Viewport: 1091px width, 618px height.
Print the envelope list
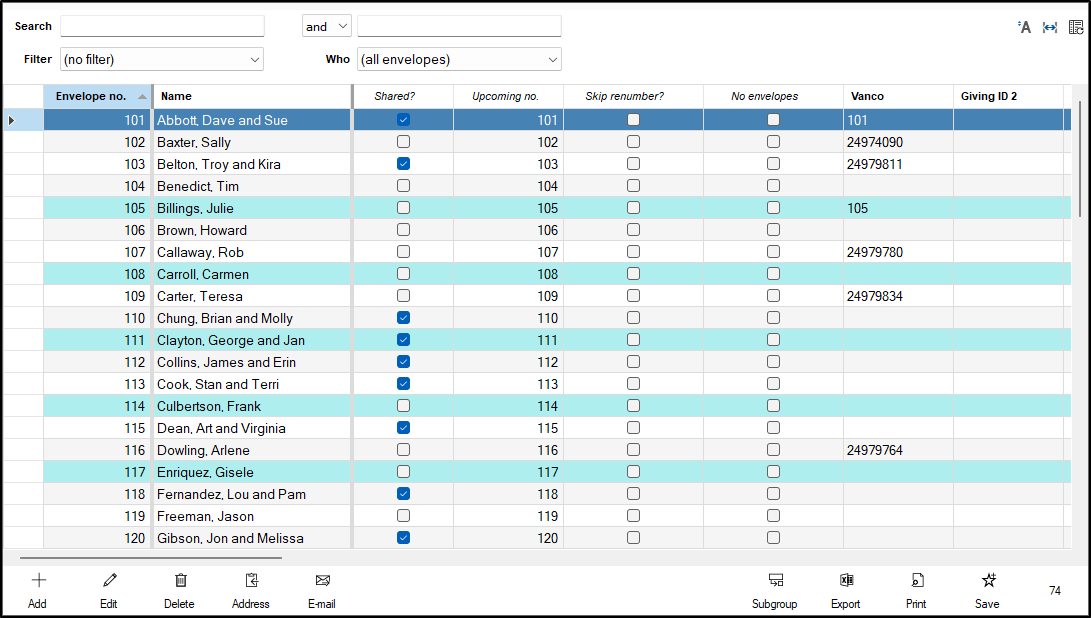(x=916, y=581)
